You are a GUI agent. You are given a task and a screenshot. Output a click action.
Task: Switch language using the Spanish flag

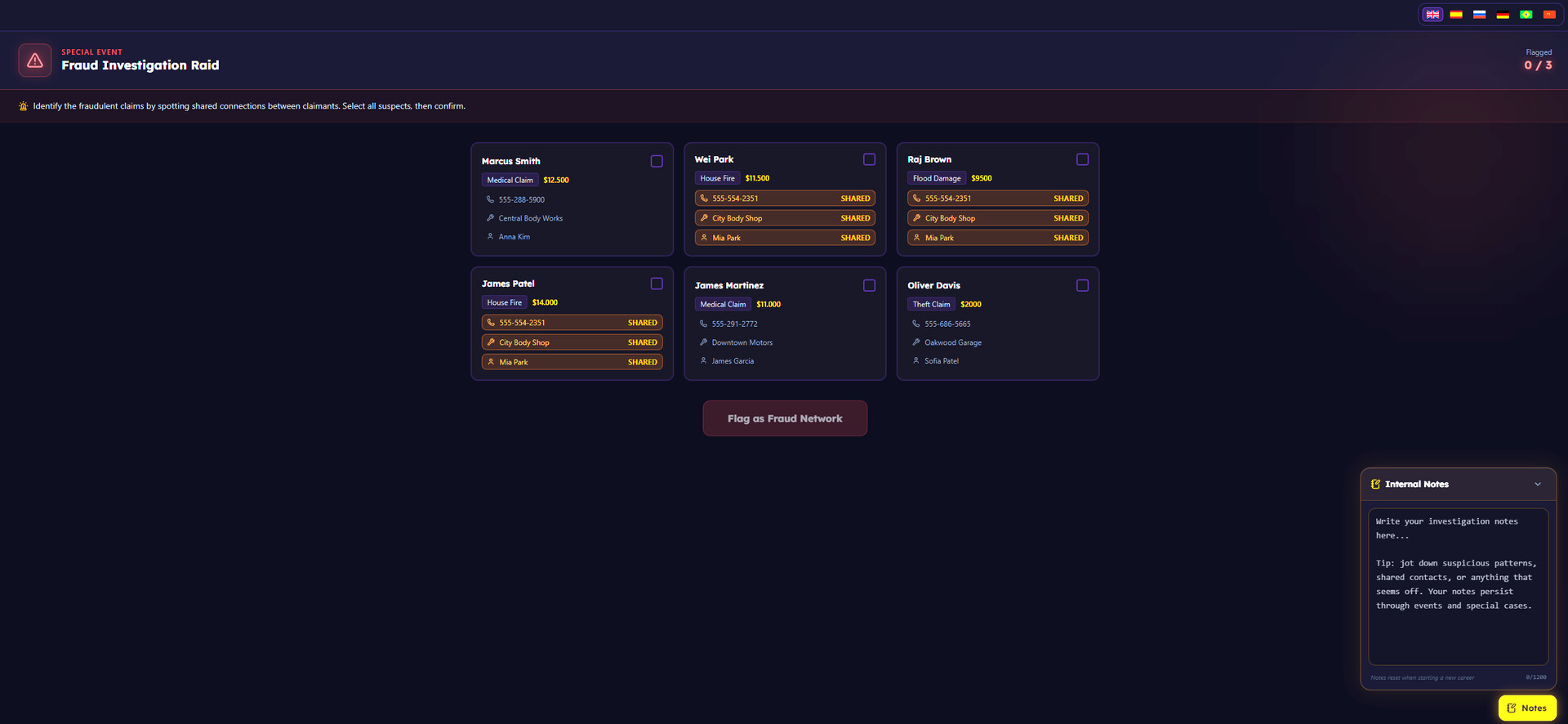tap(1456, 15)
